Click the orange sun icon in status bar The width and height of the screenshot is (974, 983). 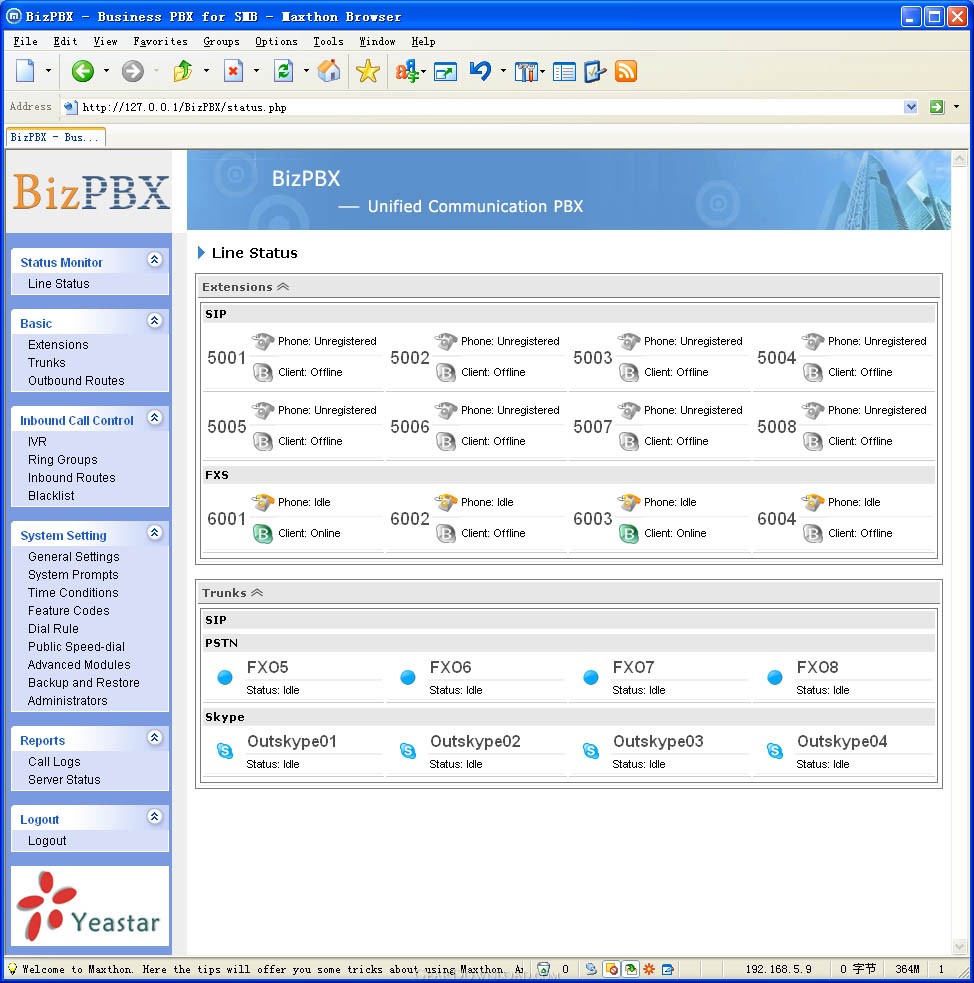[649, 969]
